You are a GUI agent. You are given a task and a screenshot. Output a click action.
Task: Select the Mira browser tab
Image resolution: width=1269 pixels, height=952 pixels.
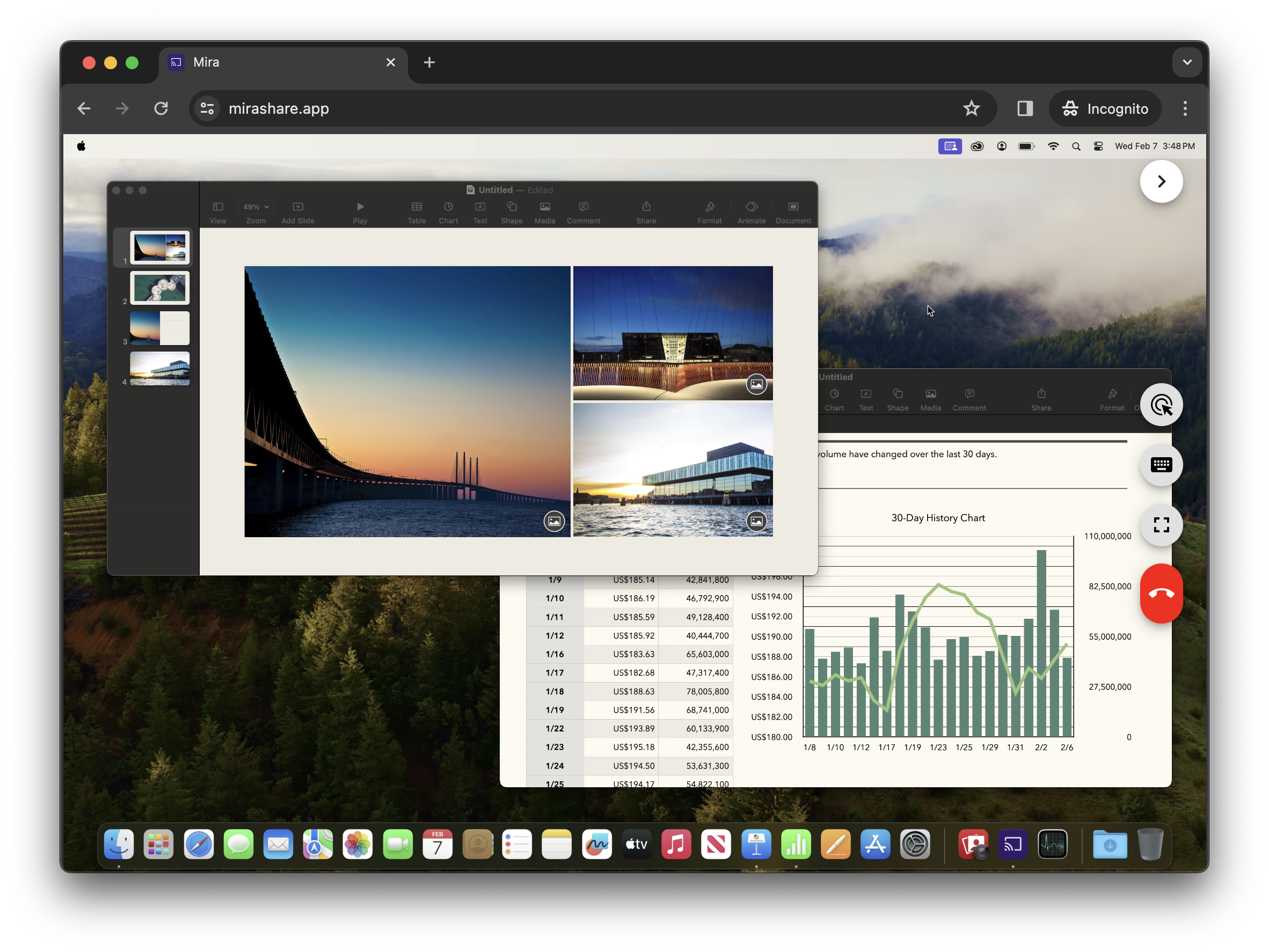tap(283, 62)
